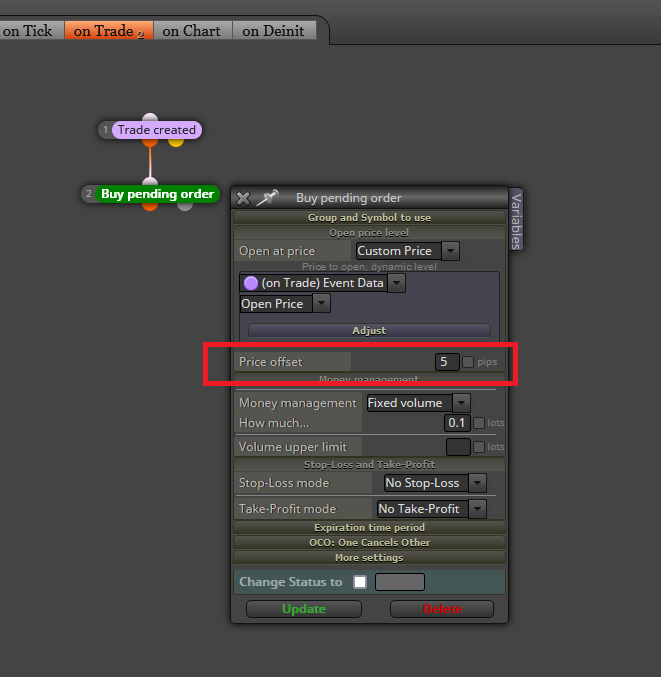Expand Expiration time period section
This screenshot has height=677, width=661.
point(369,528)
